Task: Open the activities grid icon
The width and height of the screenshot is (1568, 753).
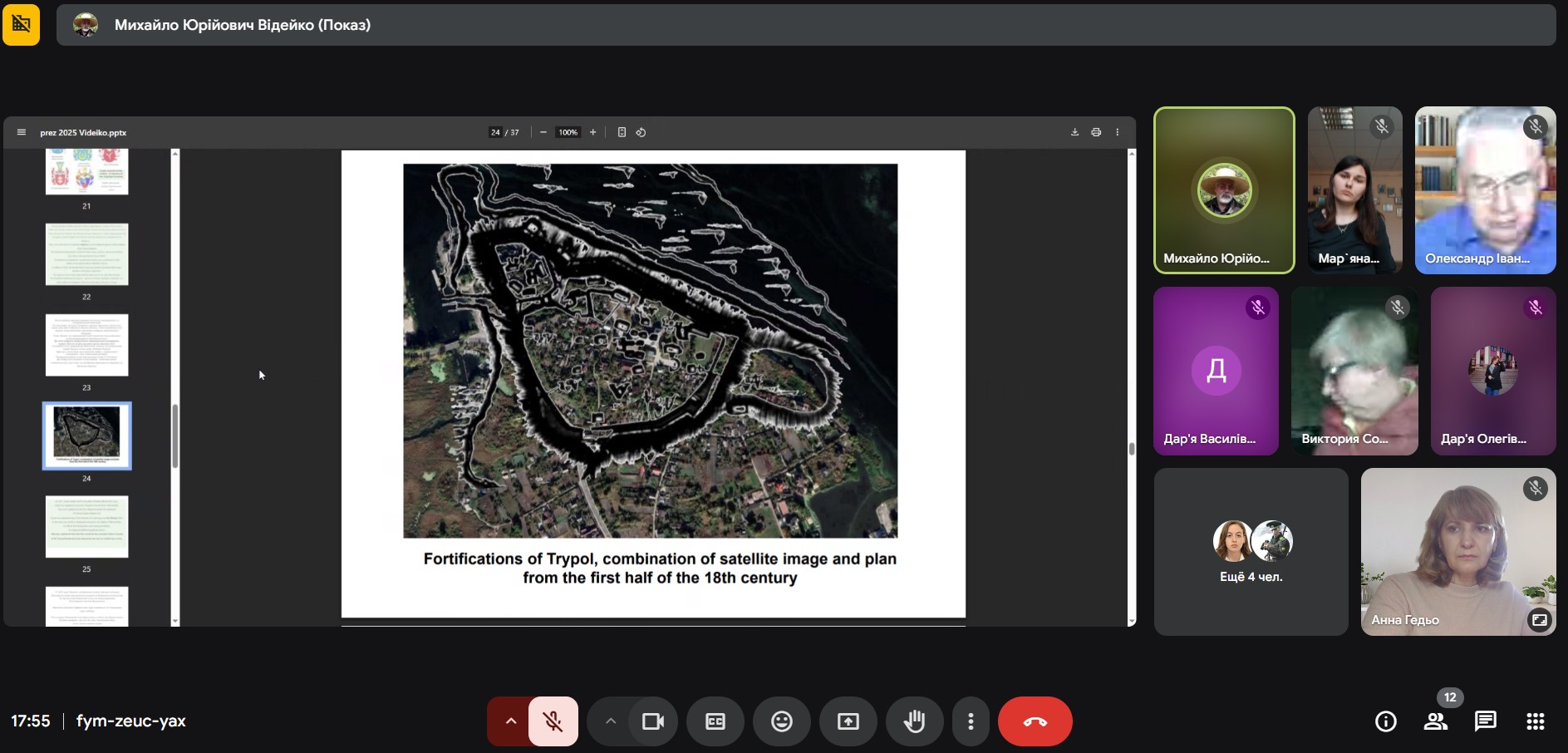Action: click(1535, 721)
